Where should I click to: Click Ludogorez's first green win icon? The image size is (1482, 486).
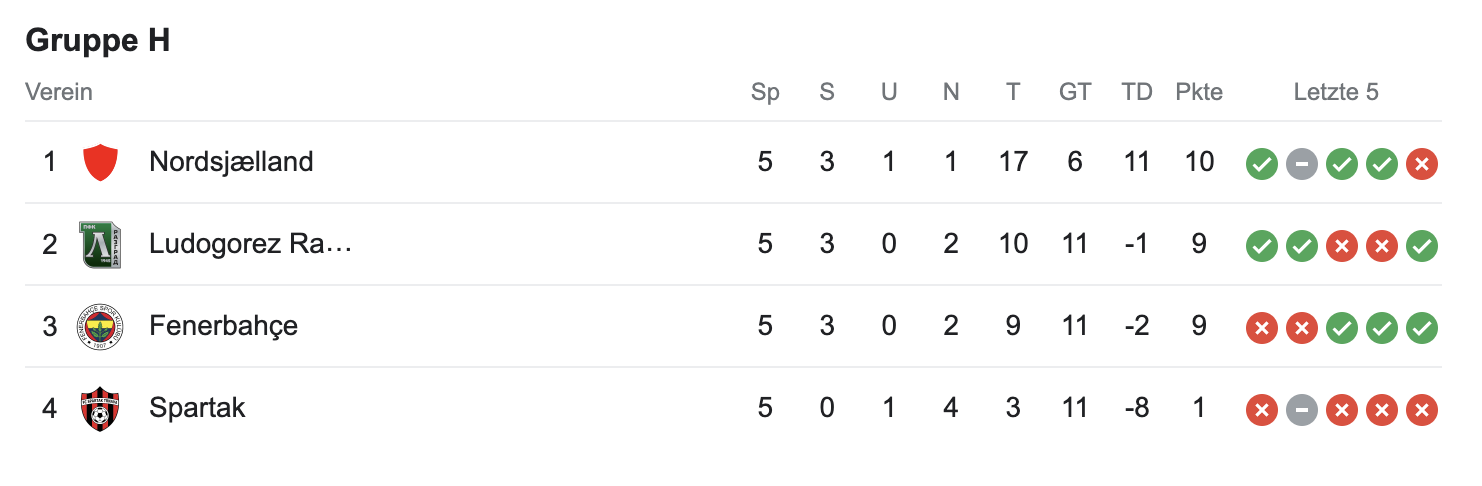tap(1261, 245)
